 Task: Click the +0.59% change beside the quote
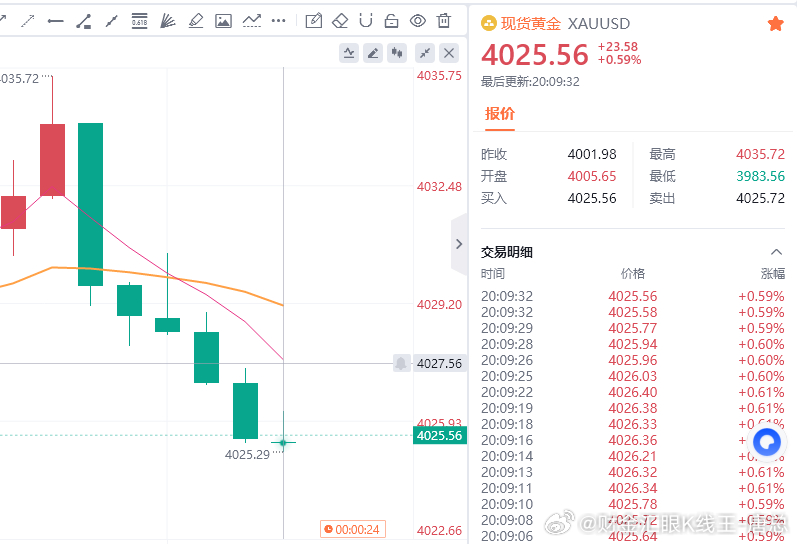(620, 60)
